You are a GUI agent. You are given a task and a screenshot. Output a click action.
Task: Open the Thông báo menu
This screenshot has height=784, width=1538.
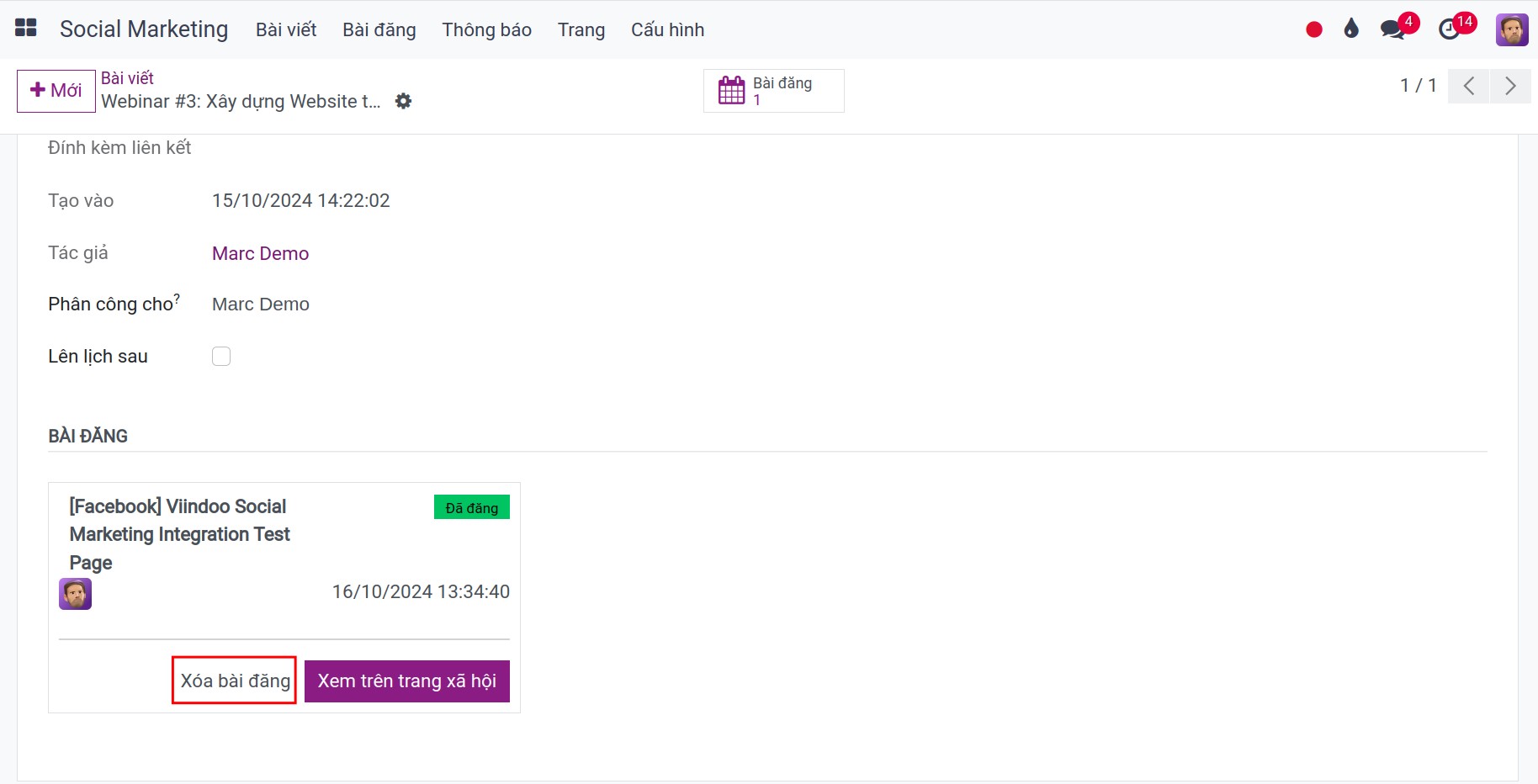point(486,29)
